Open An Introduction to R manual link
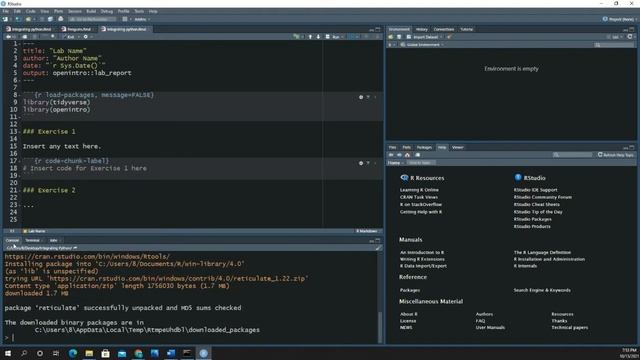The image size is (640, 360). click(x=422, y=253)
